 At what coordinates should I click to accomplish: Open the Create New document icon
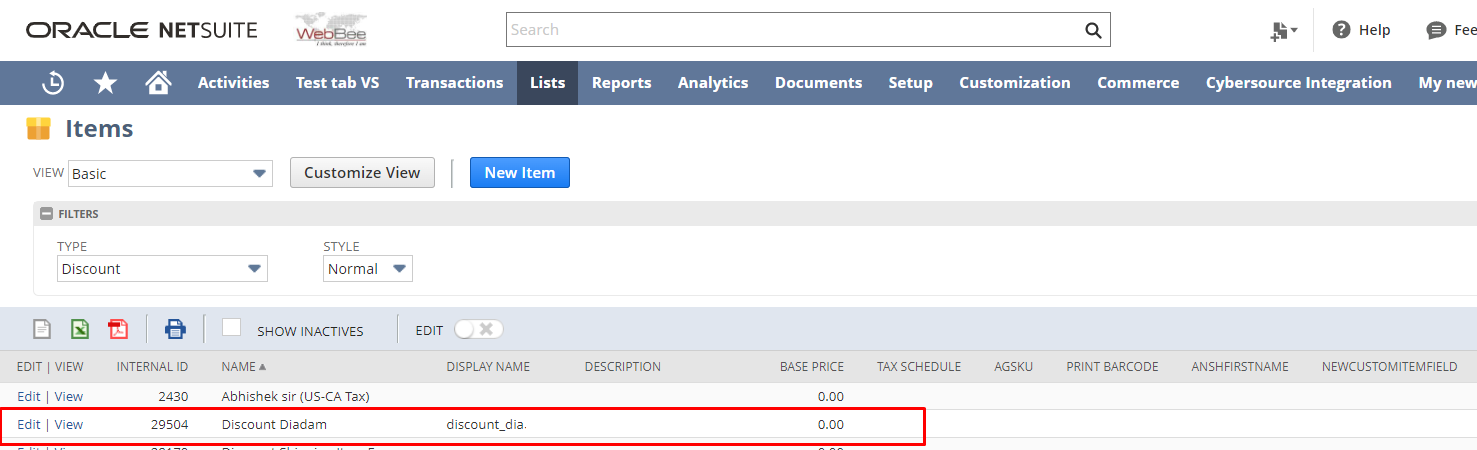[x=1282, y=31]
